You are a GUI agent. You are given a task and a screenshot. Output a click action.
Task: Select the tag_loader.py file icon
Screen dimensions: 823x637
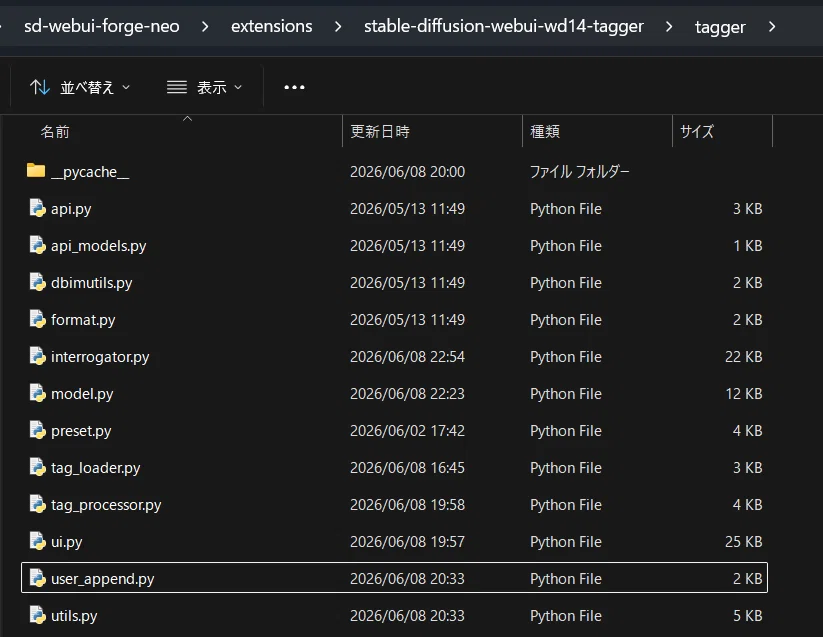coord(37,468)
